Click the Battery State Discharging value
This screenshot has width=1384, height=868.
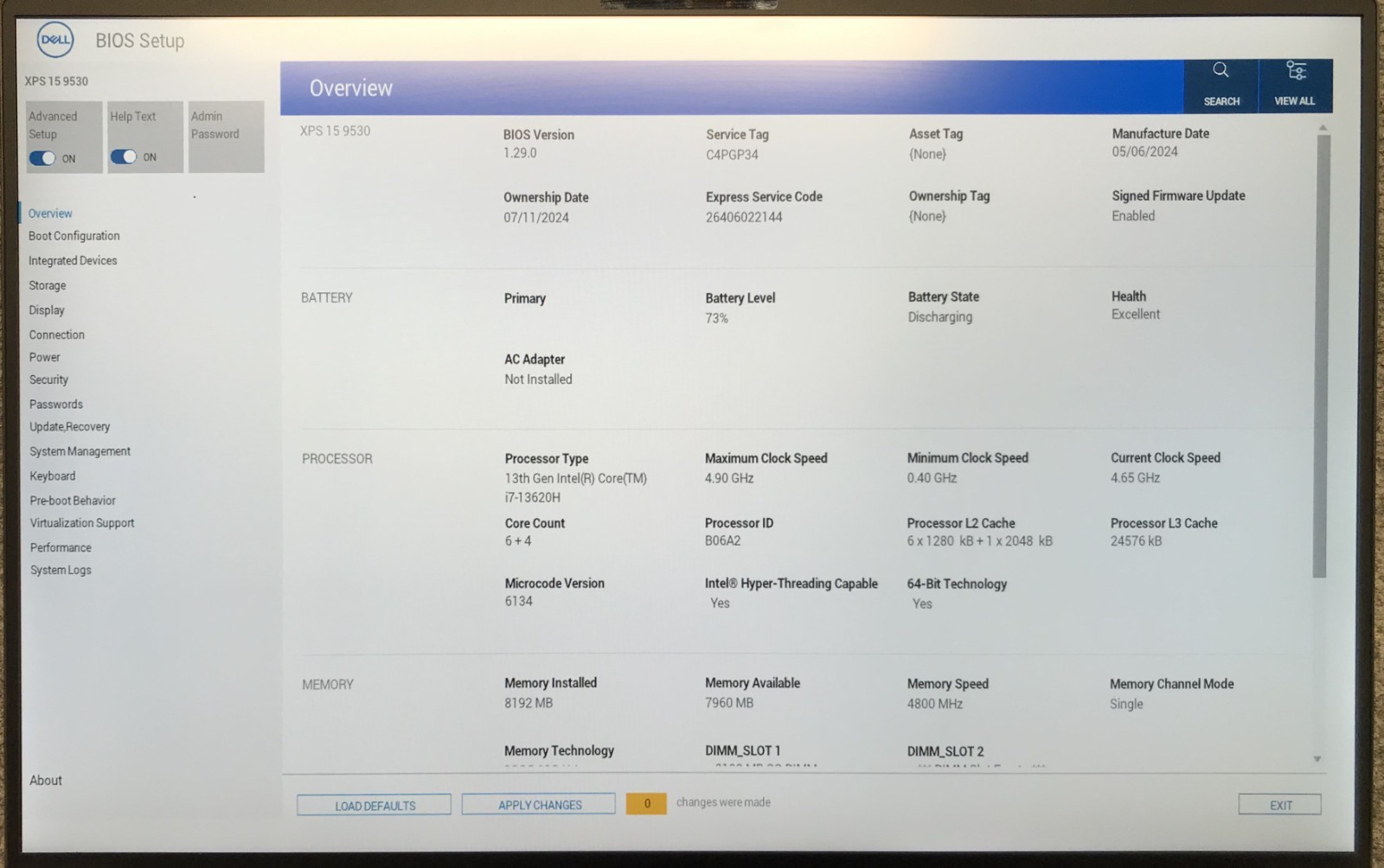pos(940,317)
